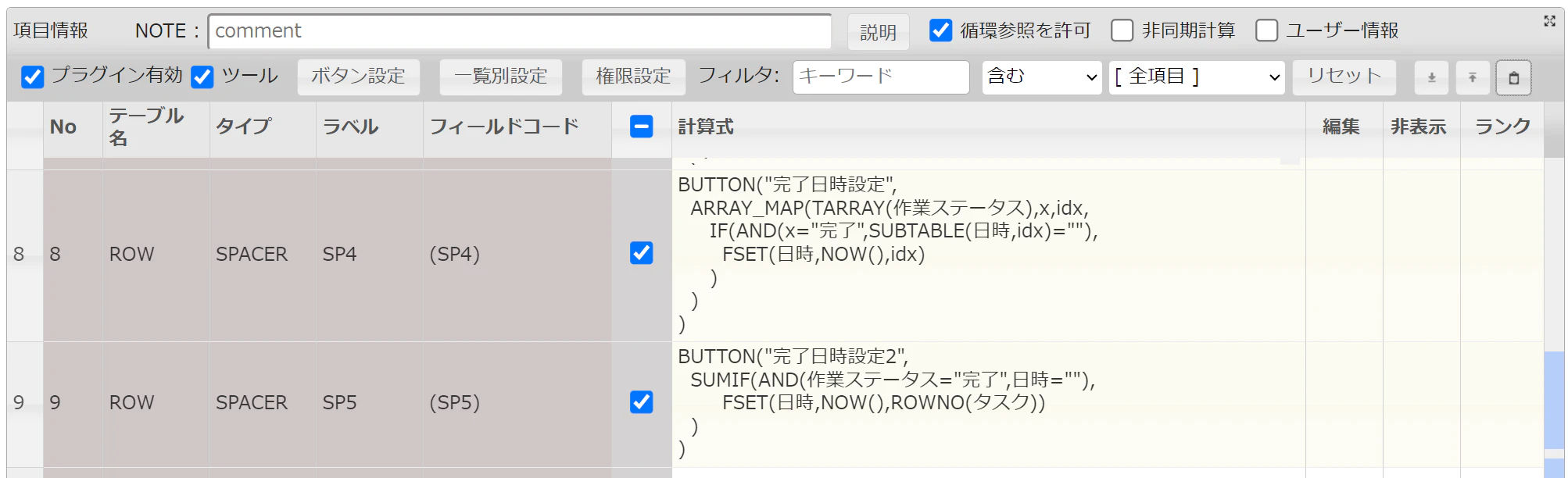This screenshot has width=1568, height=478.
Task: Click the No column header
Action: tap(73, 130)
